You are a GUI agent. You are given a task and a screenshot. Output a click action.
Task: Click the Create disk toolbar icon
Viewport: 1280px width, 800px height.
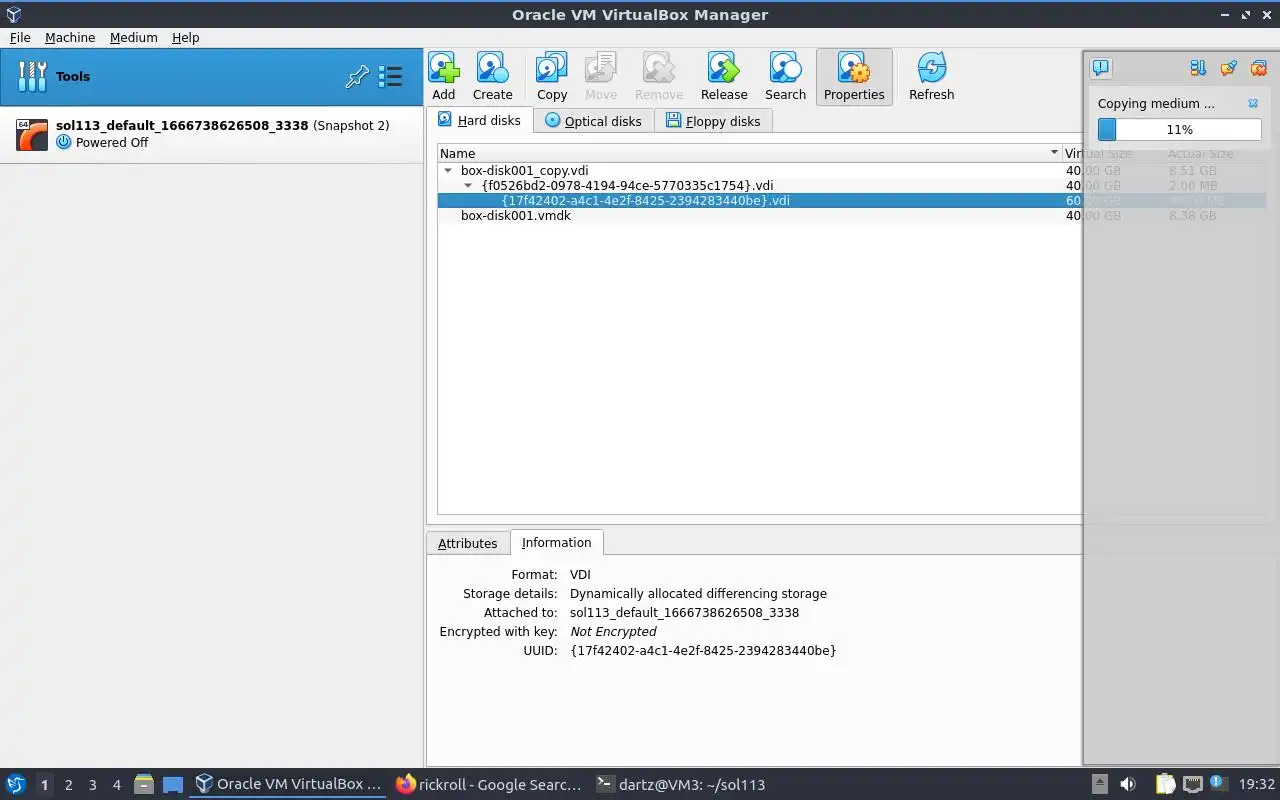(x=492, y=76)
